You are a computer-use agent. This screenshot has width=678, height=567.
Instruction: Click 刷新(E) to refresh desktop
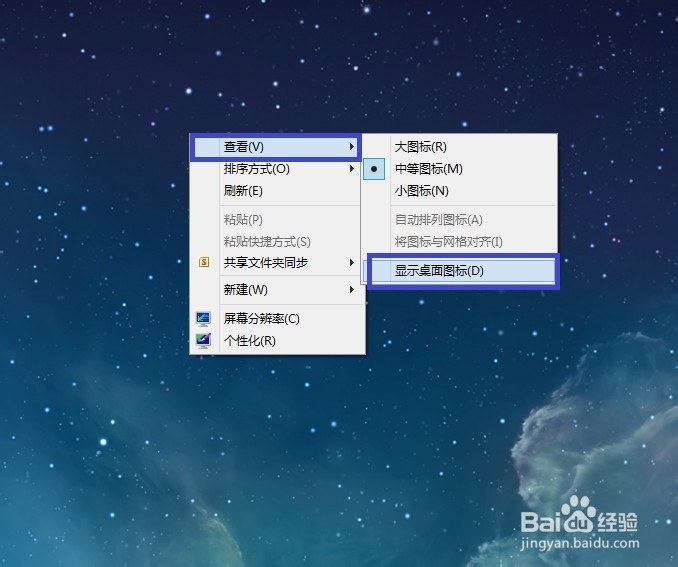pyautogui.click(x=275, y=191)
